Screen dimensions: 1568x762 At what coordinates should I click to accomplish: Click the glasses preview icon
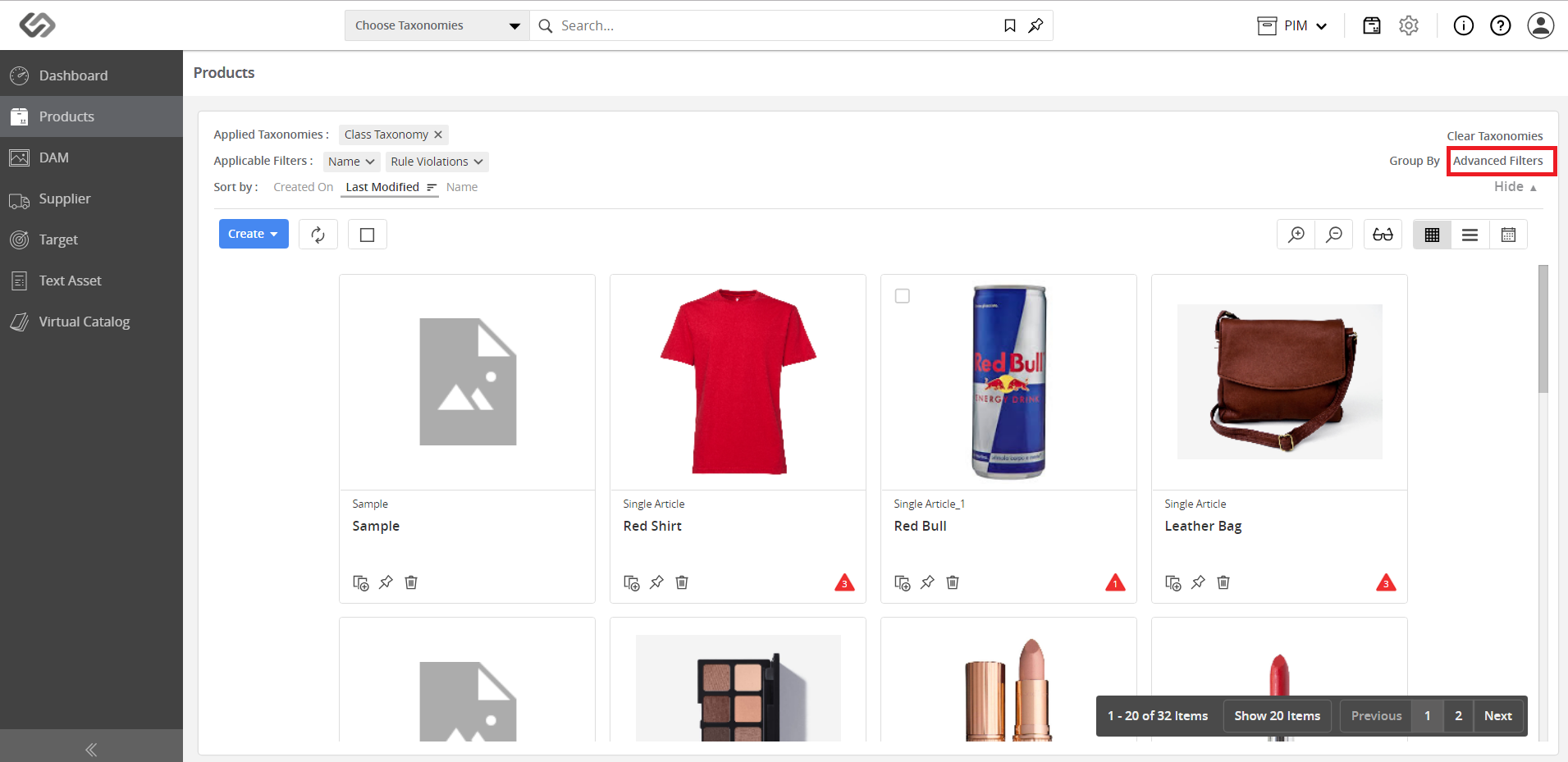pyautogui.click(x=1383, y=235)
